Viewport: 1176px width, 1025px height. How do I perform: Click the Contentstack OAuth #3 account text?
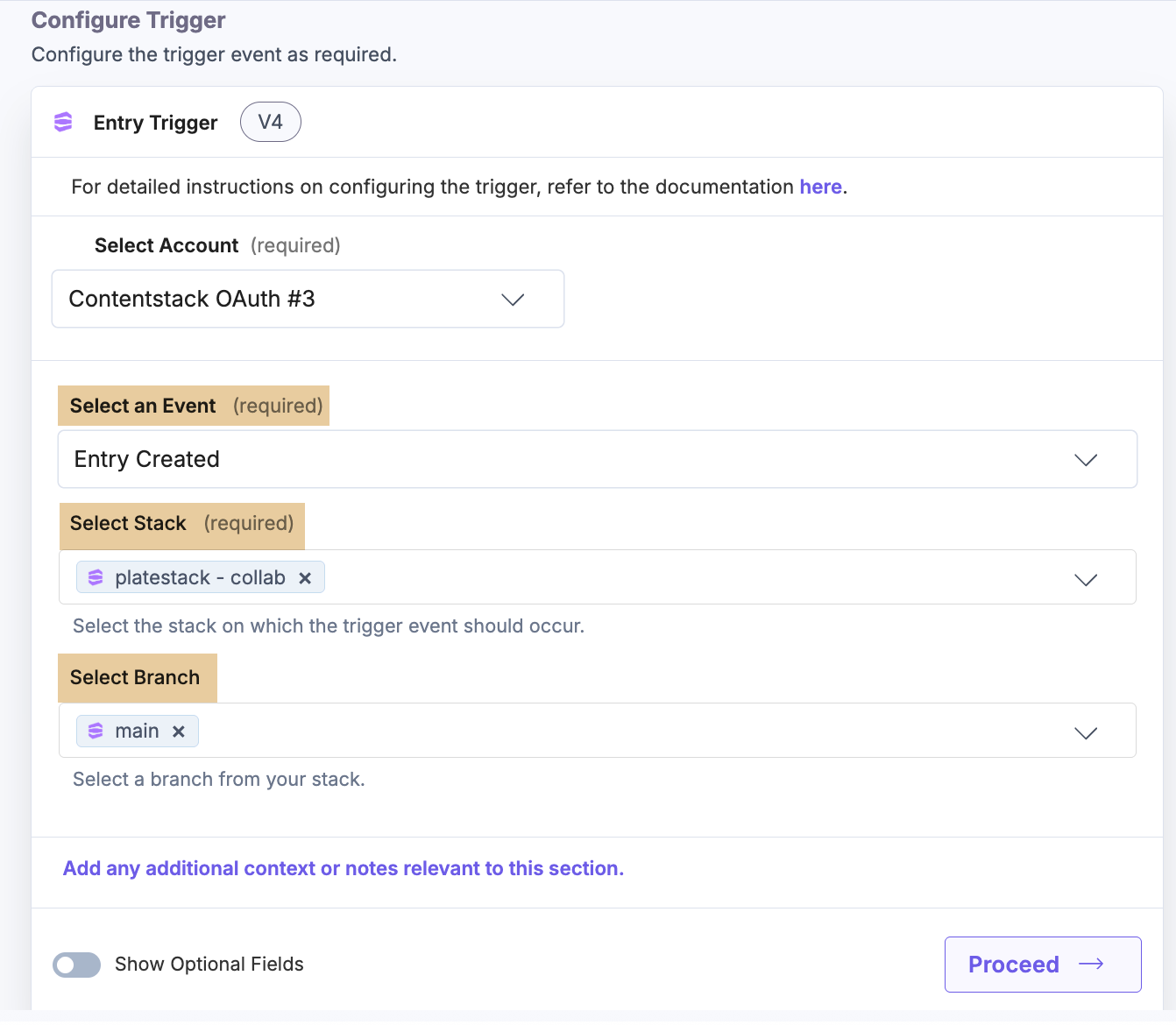tap(192, 299)
